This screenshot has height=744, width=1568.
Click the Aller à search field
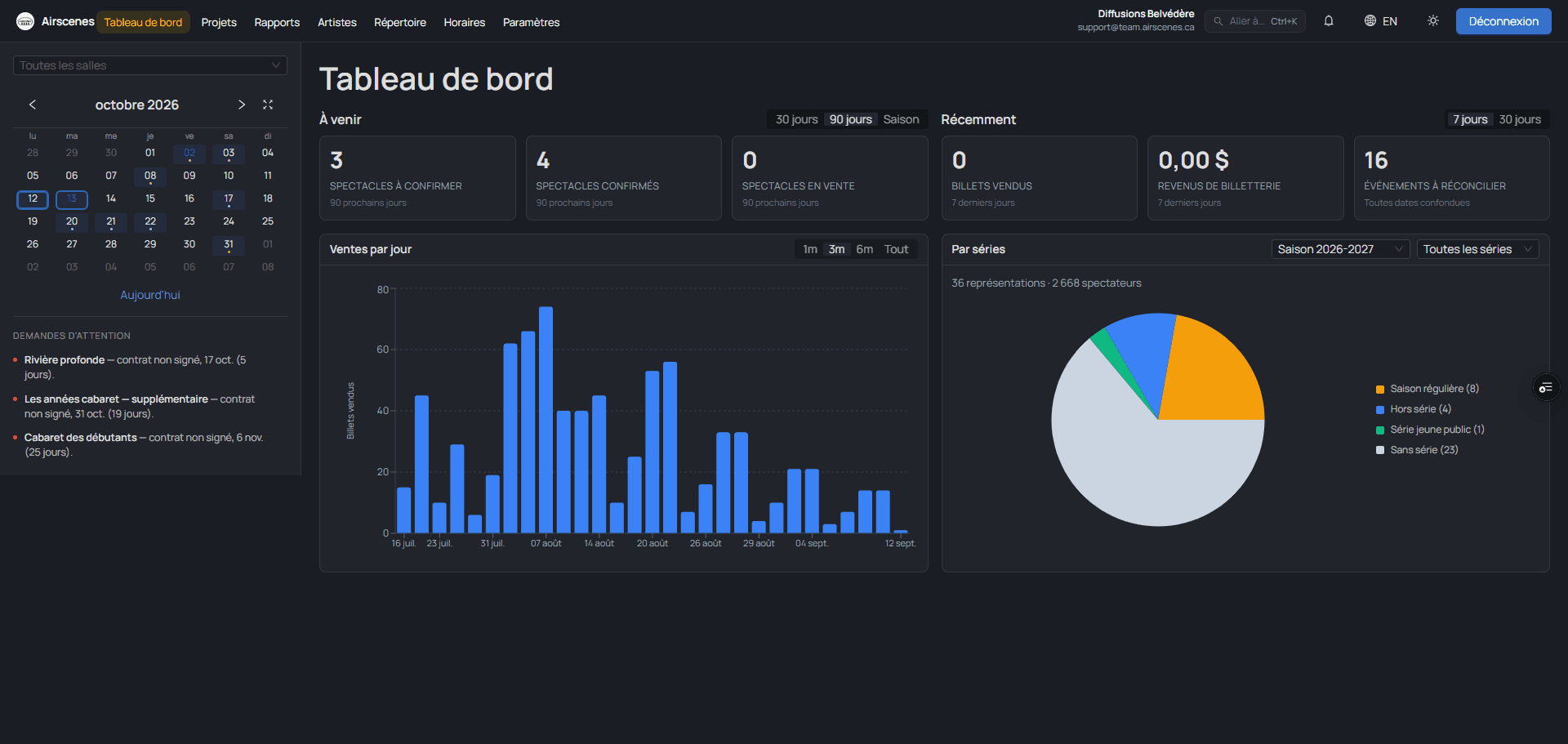coord(1255,21)
